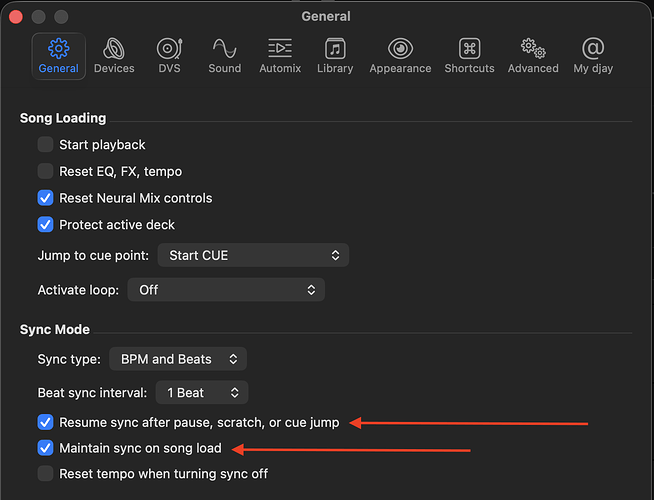Open the Automix settings pane
Image resolution: width=654 pixels, height=500 pixels.
pos(280,56)
